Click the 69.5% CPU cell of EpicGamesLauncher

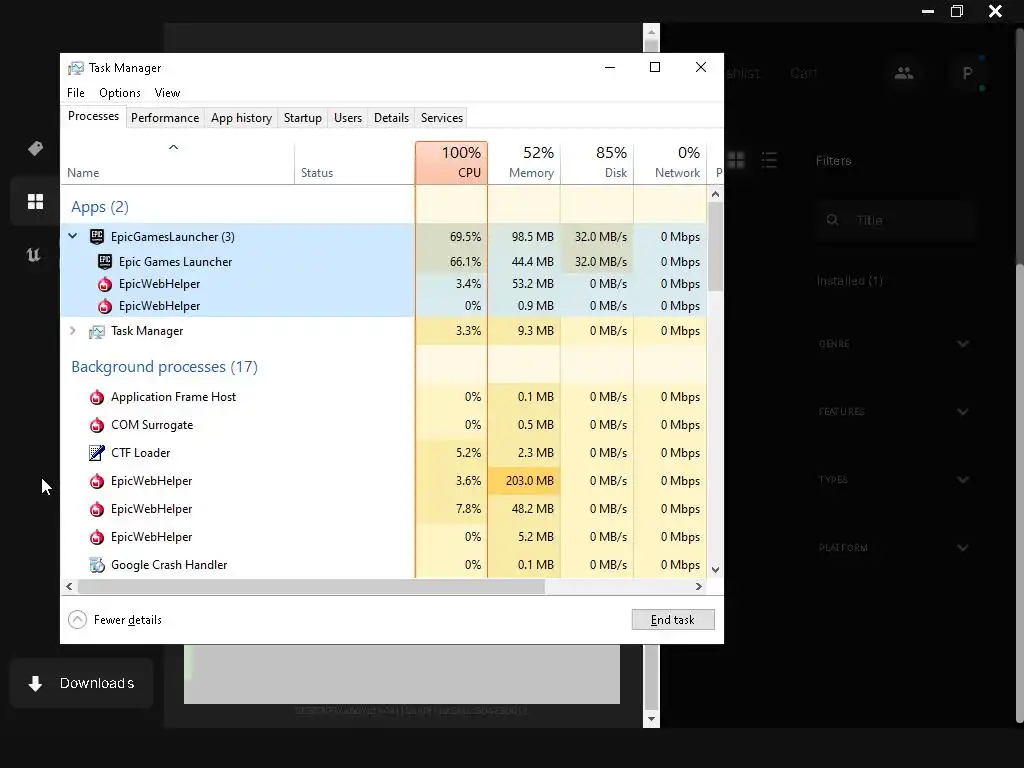click(x=451, y=236)
